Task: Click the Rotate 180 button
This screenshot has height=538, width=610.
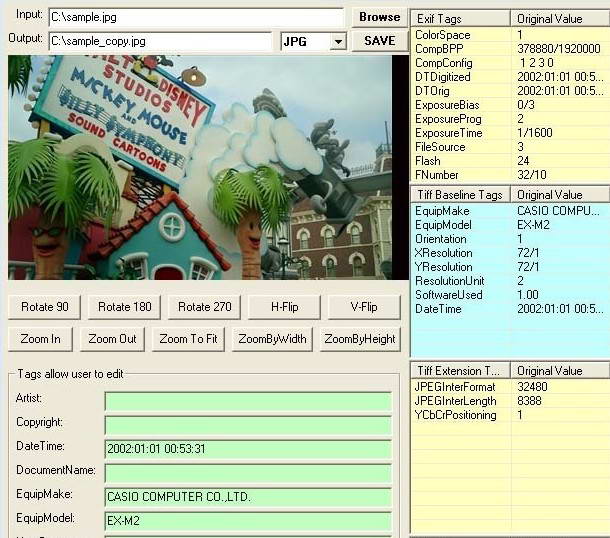Action: click(x=124, y=307)
